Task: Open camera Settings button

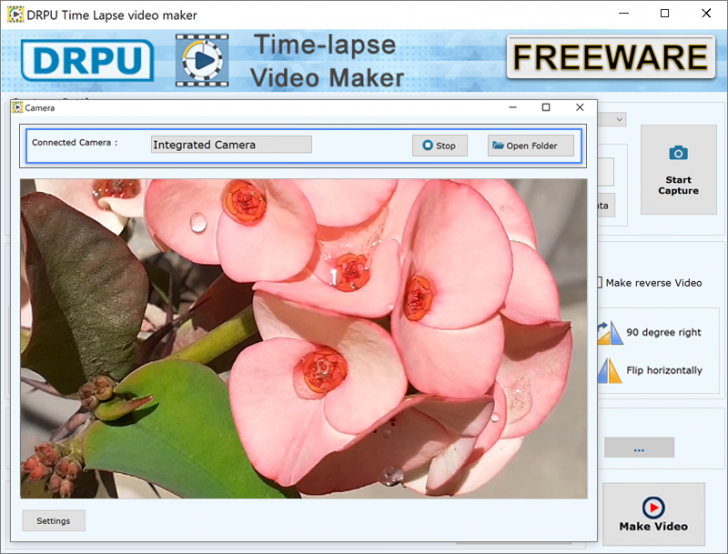Action: pos(54,521)
